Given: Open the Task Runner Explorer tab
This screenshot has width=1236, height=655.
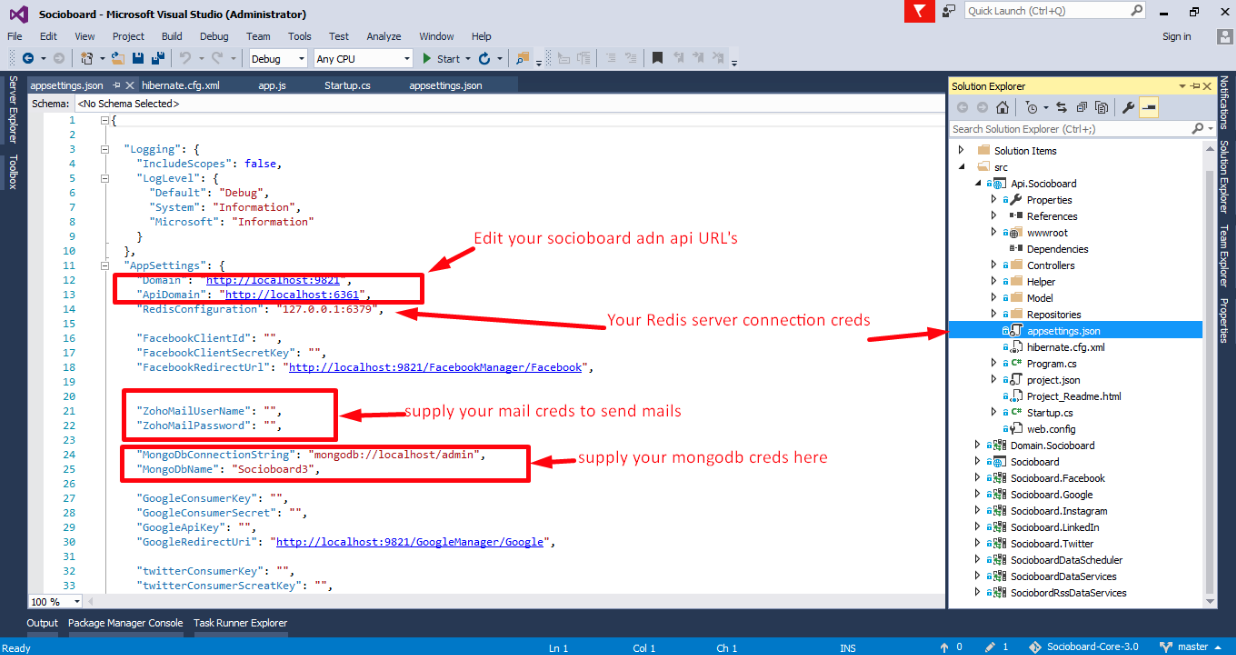Looking at the screenshot, I should 240,623.
